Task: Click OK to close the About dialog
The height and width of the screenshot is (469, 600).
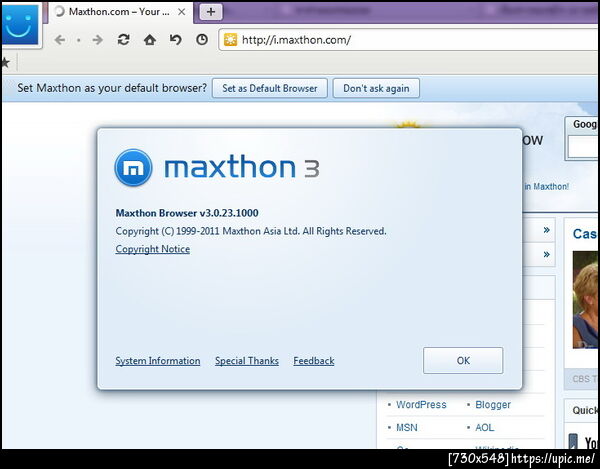Action: (463, 360)
